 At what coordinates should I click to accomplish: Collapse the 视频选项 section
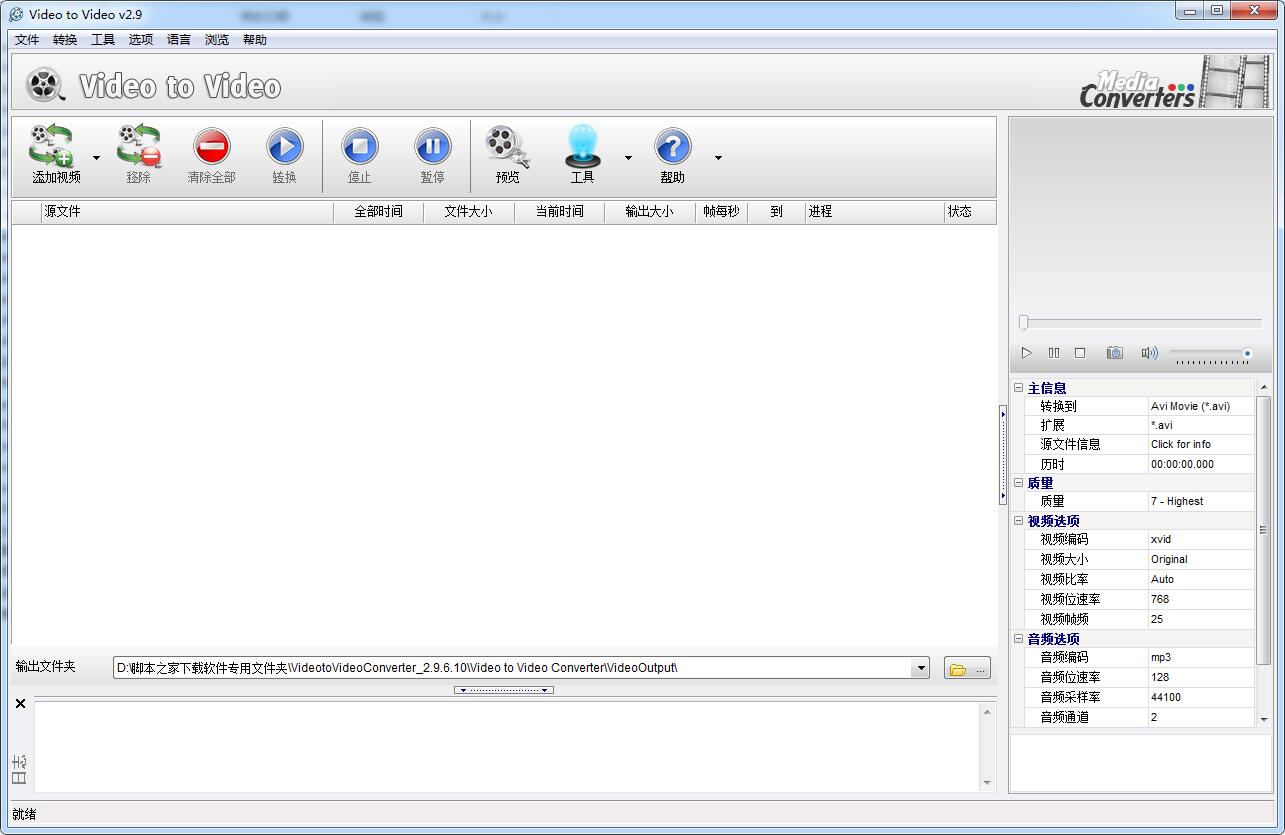pos(1018,521)
